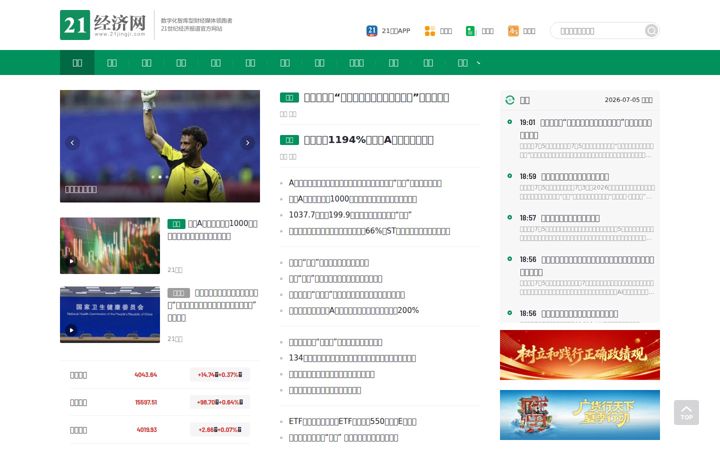The height and width of the screenshot is (450, 720).
Task: Click the yellow four-squares header icon
Action: (x=429, y=31)
